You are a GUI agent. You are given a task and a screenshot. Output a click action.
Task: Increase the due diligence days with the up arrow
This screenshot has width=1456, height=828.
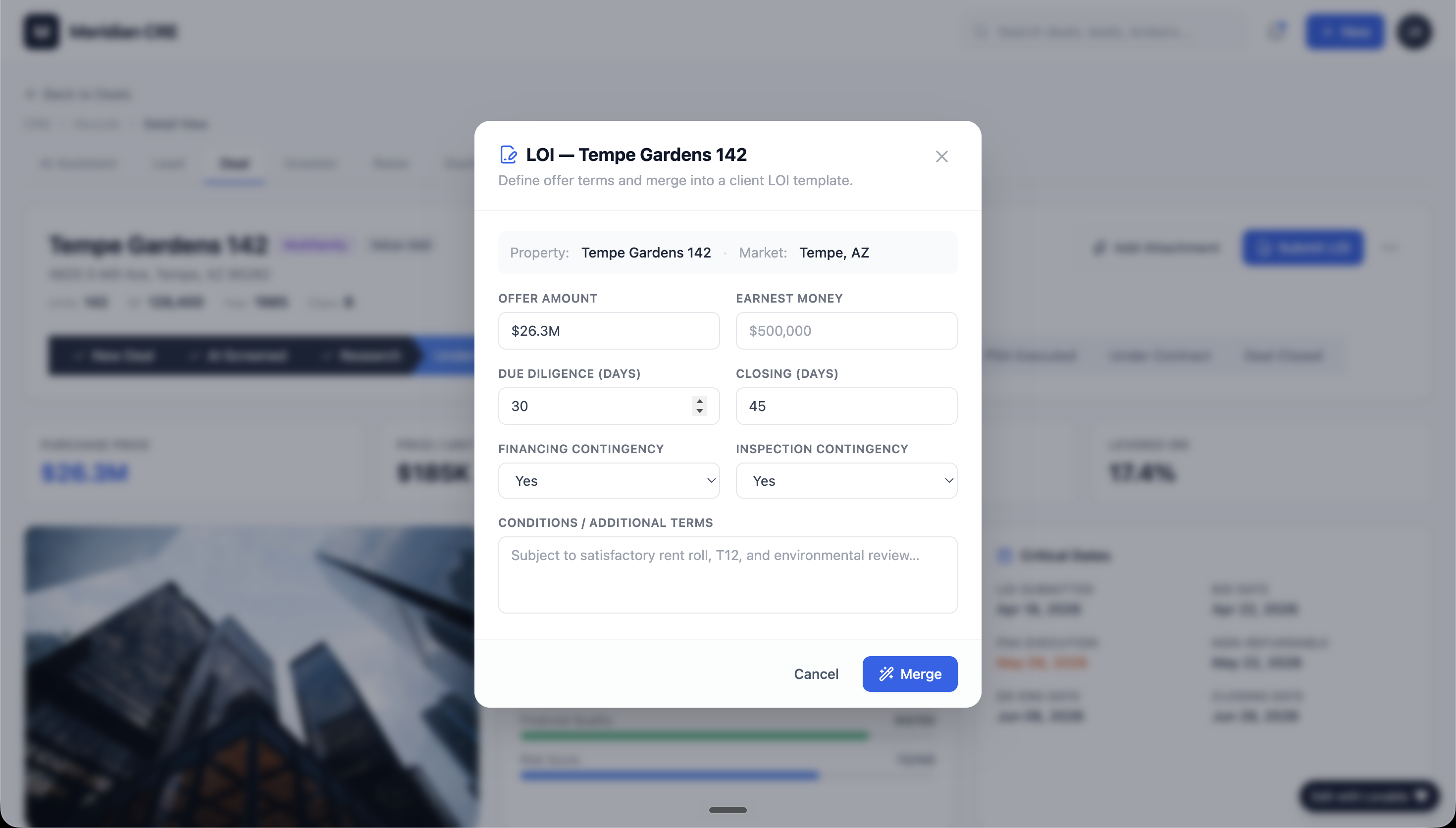point(699,401)
